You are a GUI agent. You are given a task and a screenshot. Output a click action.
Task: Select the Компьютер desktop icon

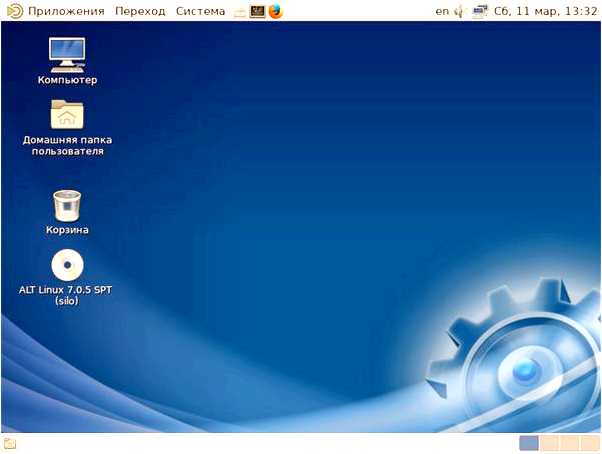click(x=67, y=54)
